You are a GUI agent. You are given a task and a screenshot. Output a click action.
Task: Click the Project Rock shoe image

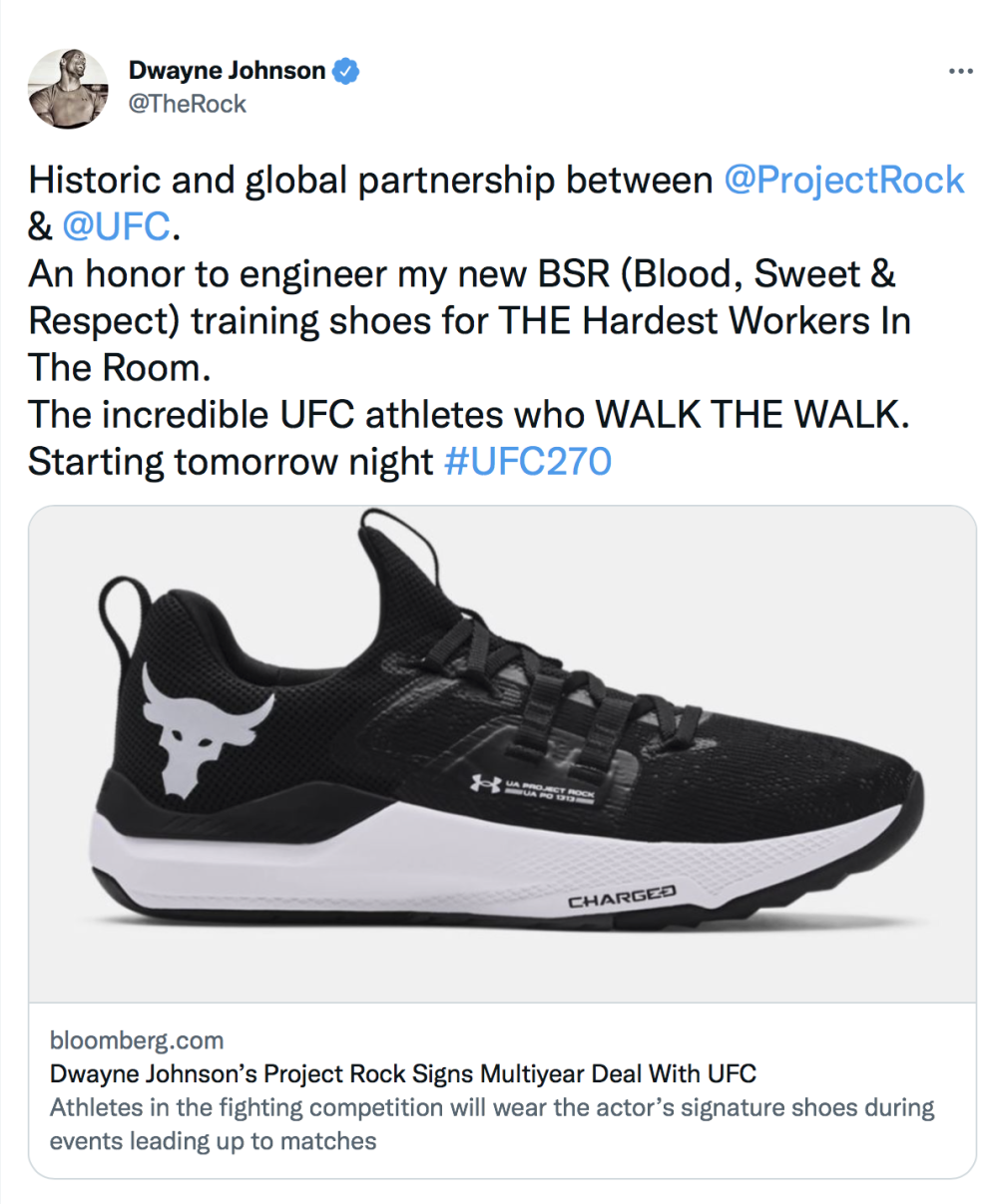click(499, 758)
